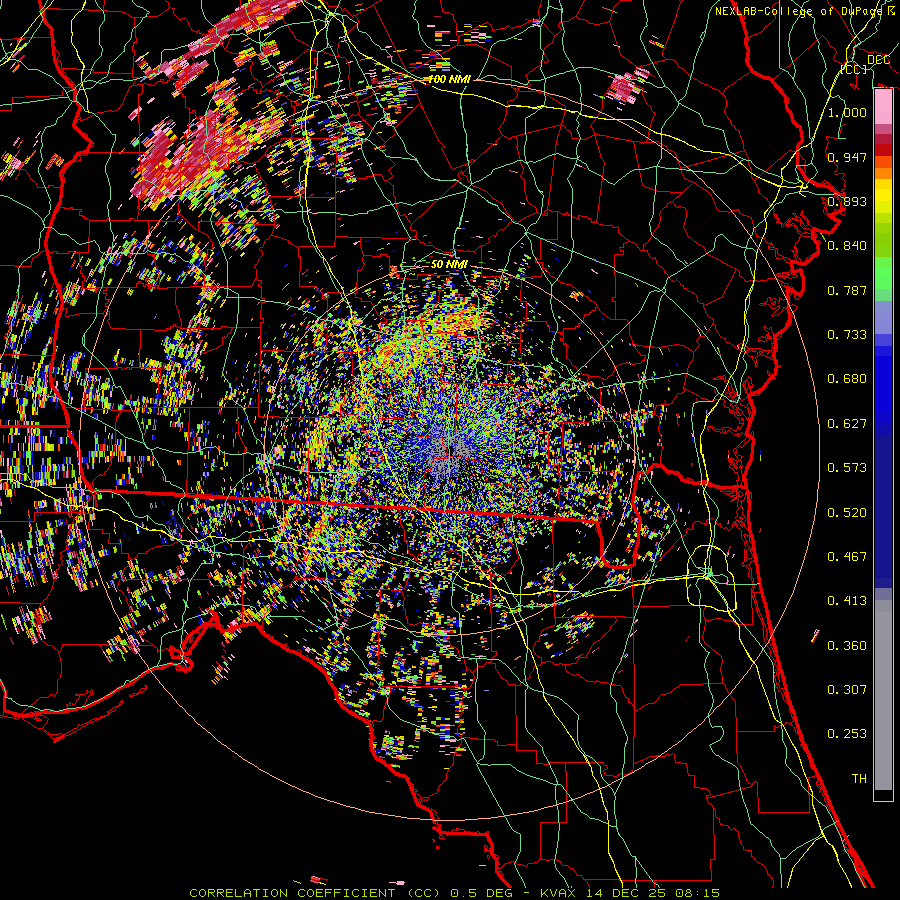900x900 pixels.
Task: Click the radar site at the map center
Action: coord(451,449)
